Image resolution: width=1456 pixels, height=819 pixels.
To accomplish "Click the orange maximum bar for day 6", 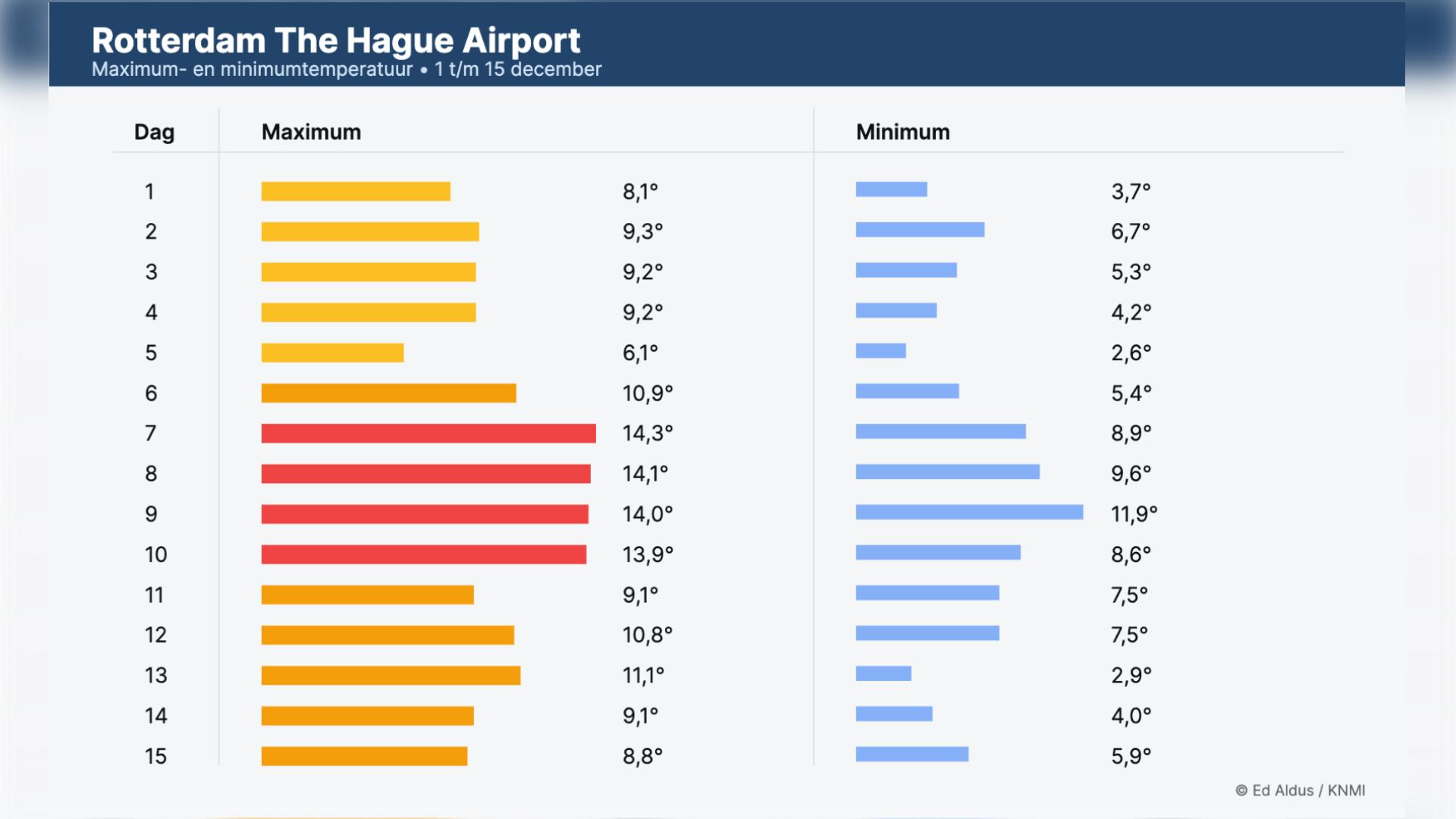I will [x=388, y=393].
